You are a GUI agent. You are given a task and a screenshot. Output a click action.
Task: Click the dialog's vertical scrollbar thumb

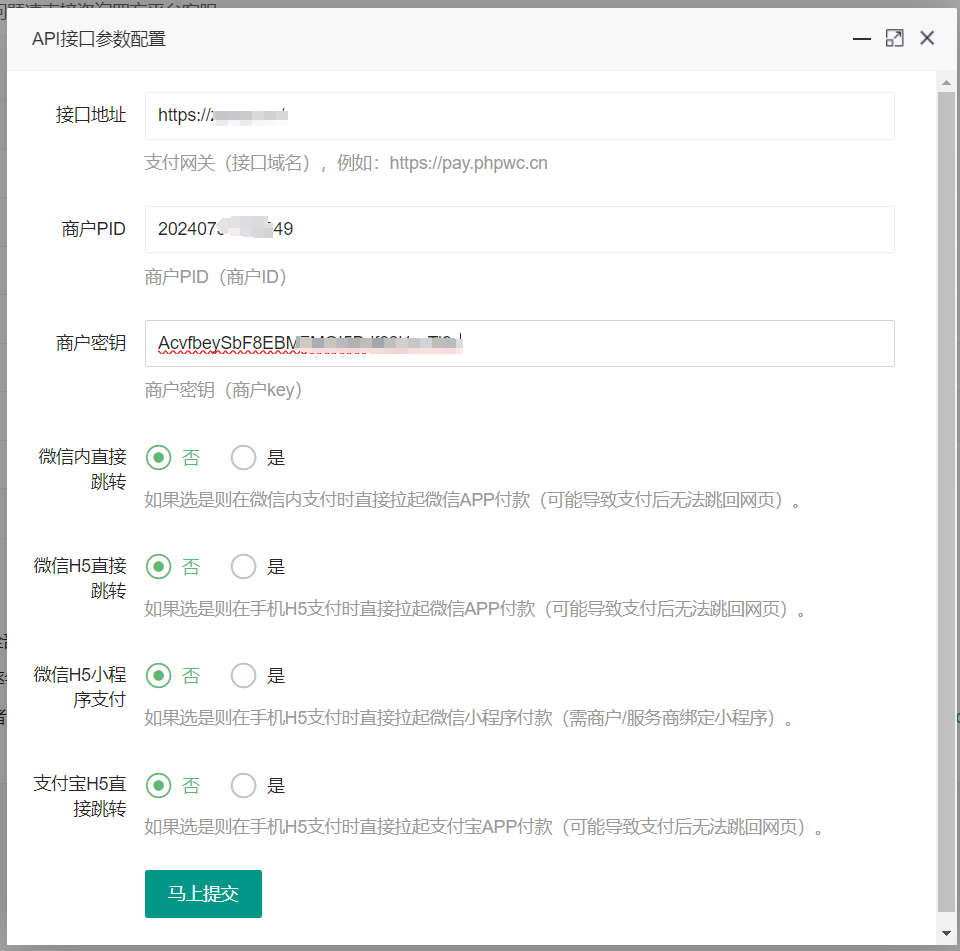[x=946, y=500]
